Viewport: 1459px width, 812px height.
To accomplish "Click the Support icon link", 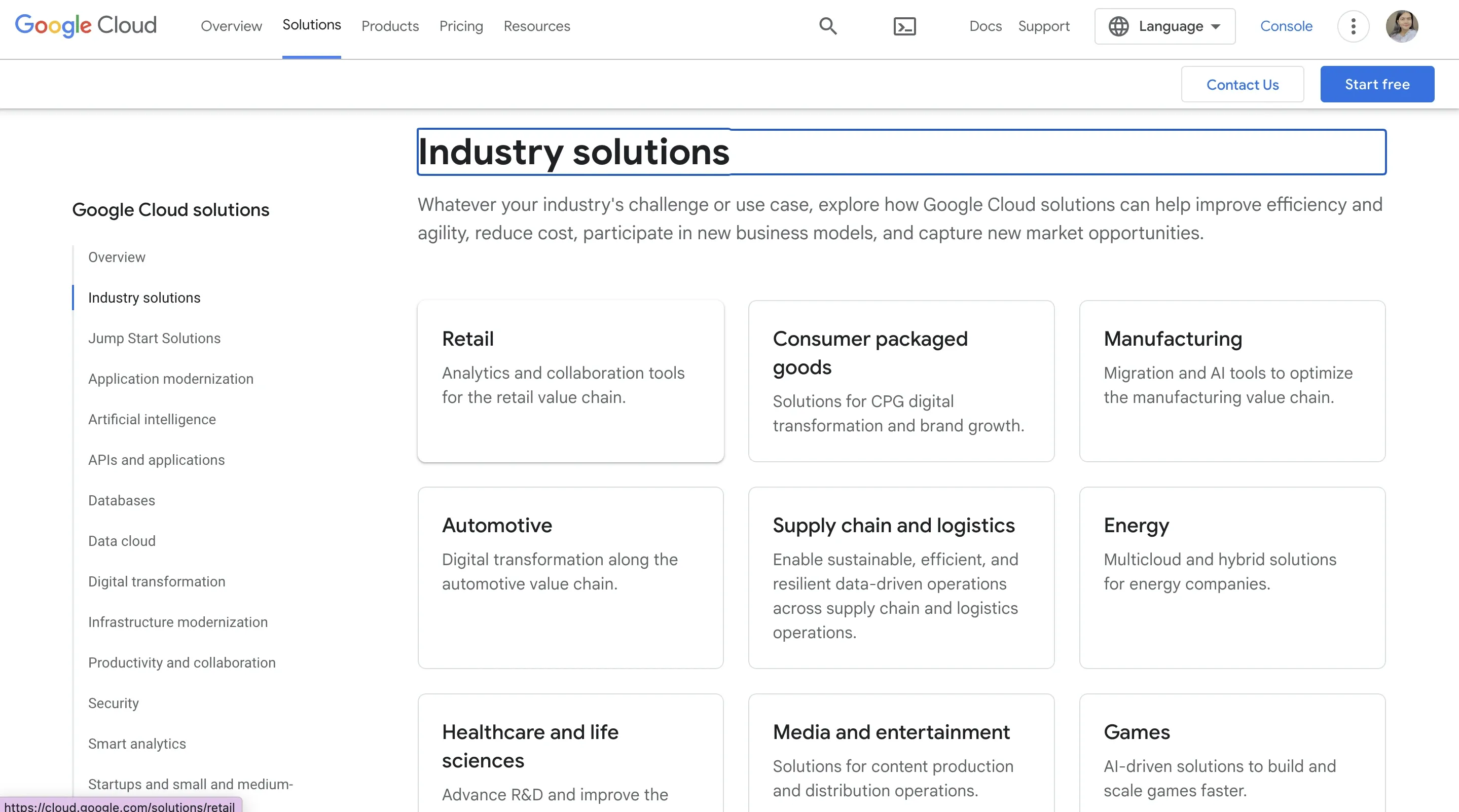I will [x=1043, y=26].
